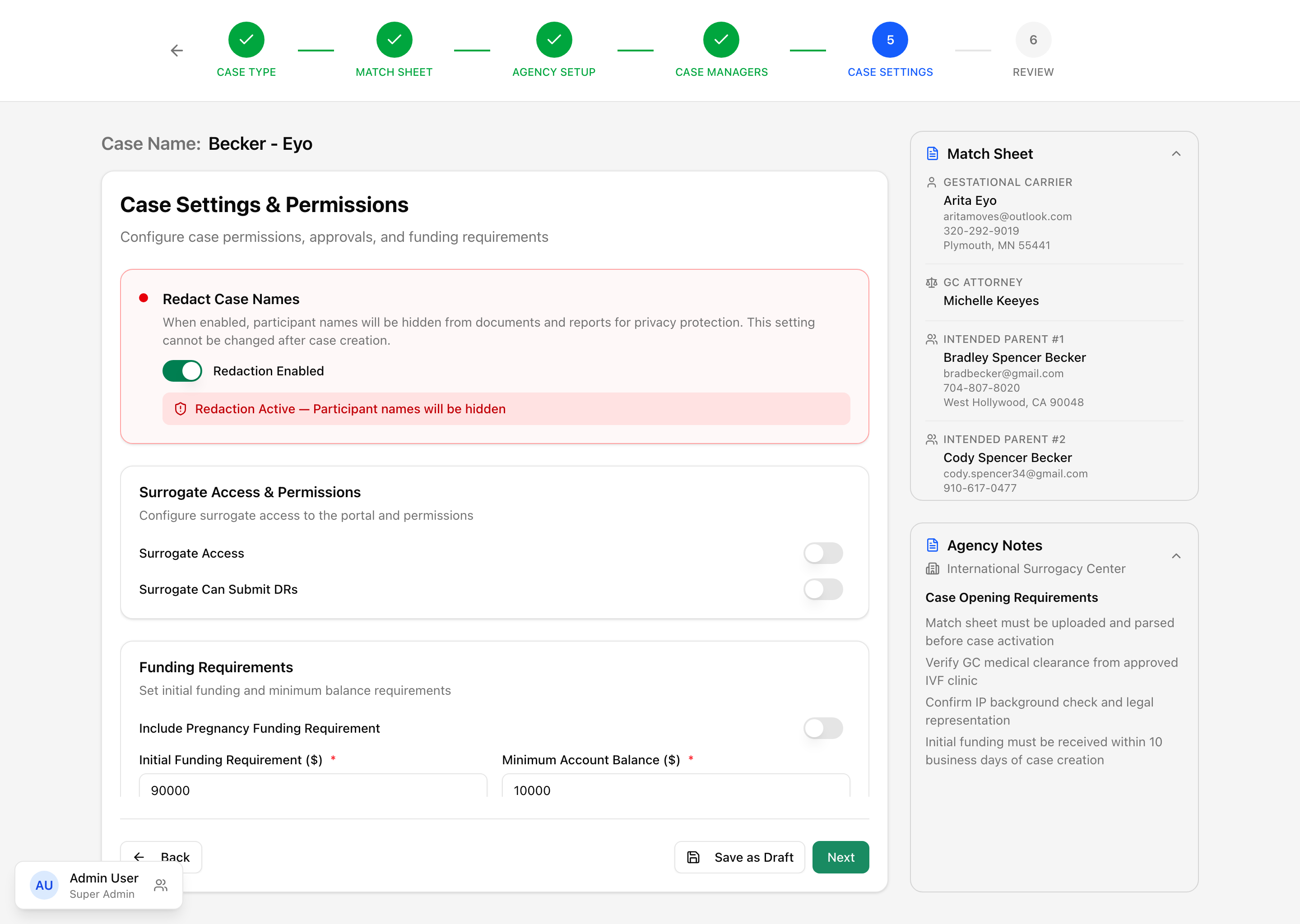Toggle the Redaction Enabled switch

tap(182, 371)
